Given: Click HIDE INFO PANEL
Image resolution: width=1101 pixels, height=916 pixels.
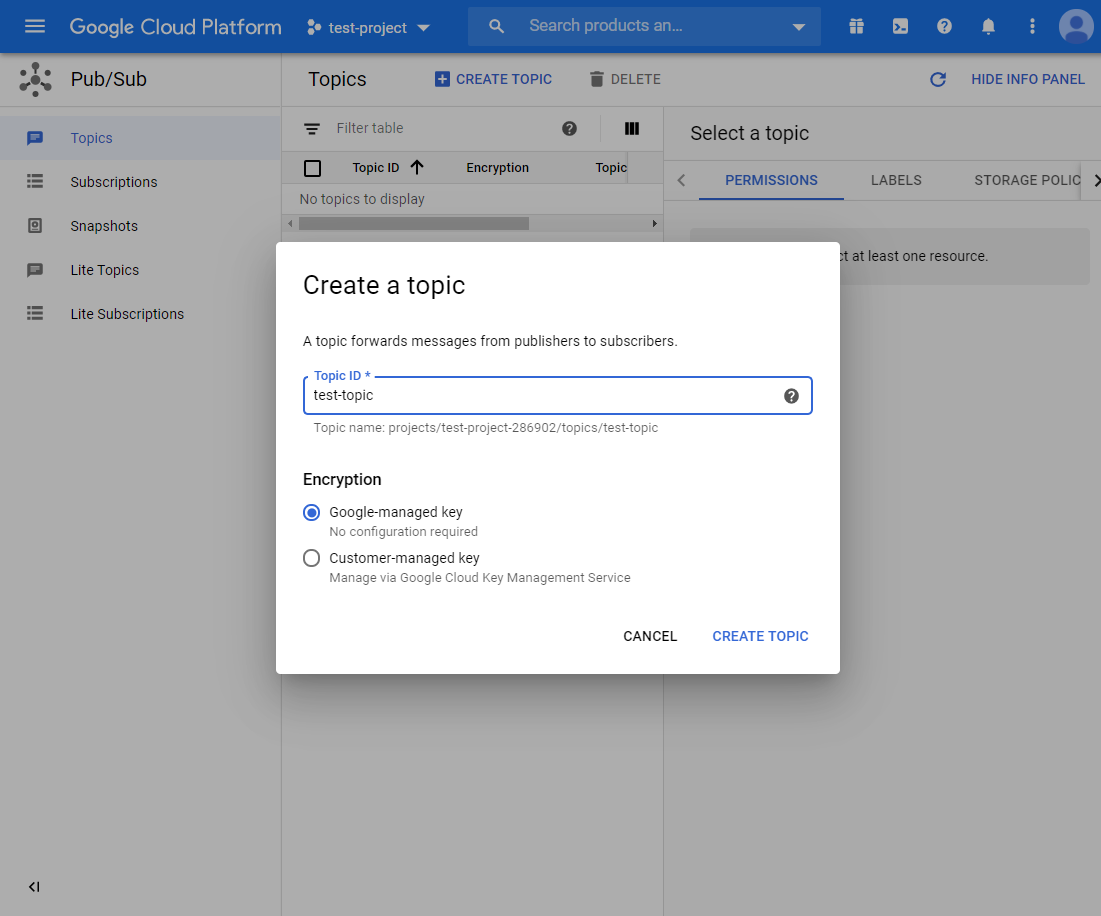Looking at the screenshot, I should pyautogui.click(x=1028, y=79).
